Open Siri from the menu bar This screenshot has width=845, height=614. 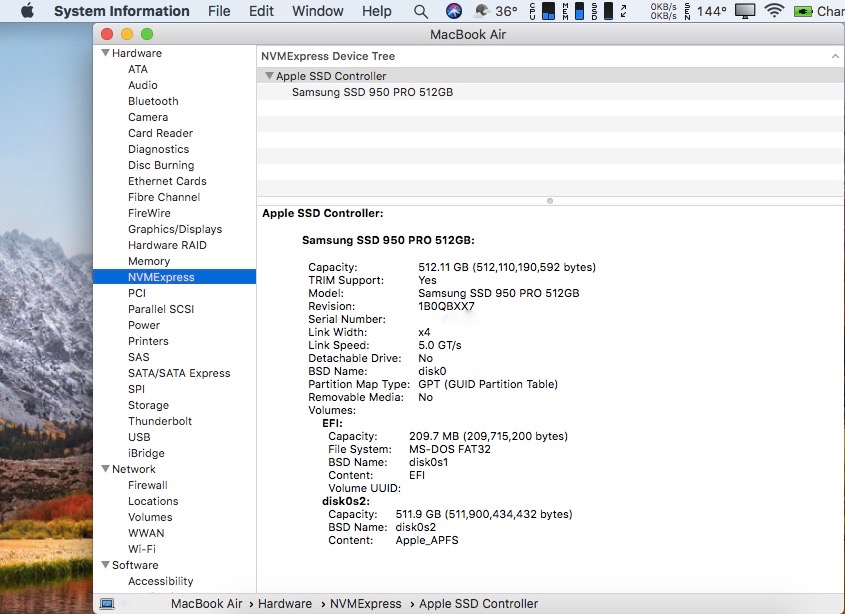point(454,11)
